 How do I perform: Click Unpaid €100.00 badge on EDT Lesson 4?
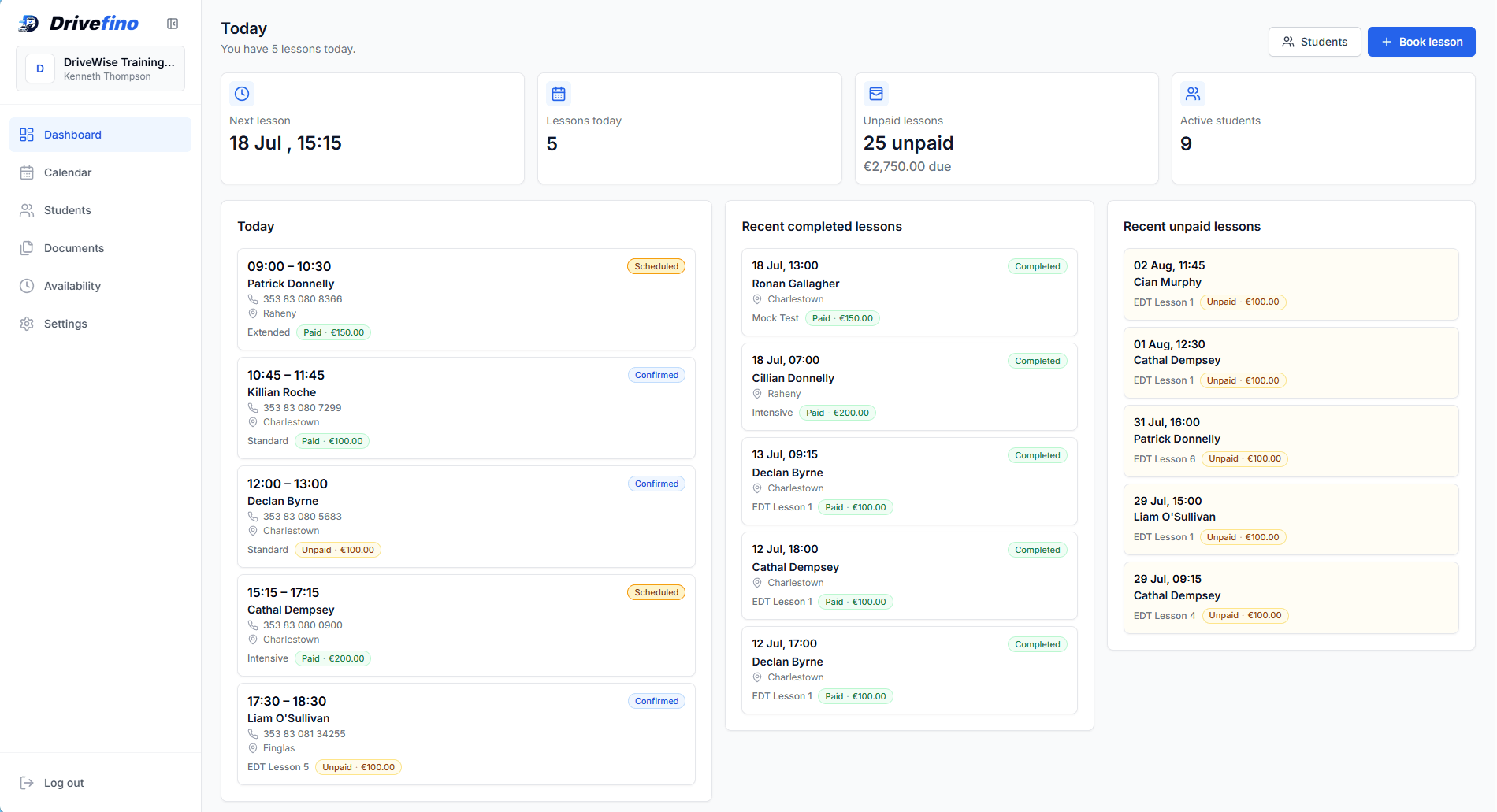(x=1245, y=616)
